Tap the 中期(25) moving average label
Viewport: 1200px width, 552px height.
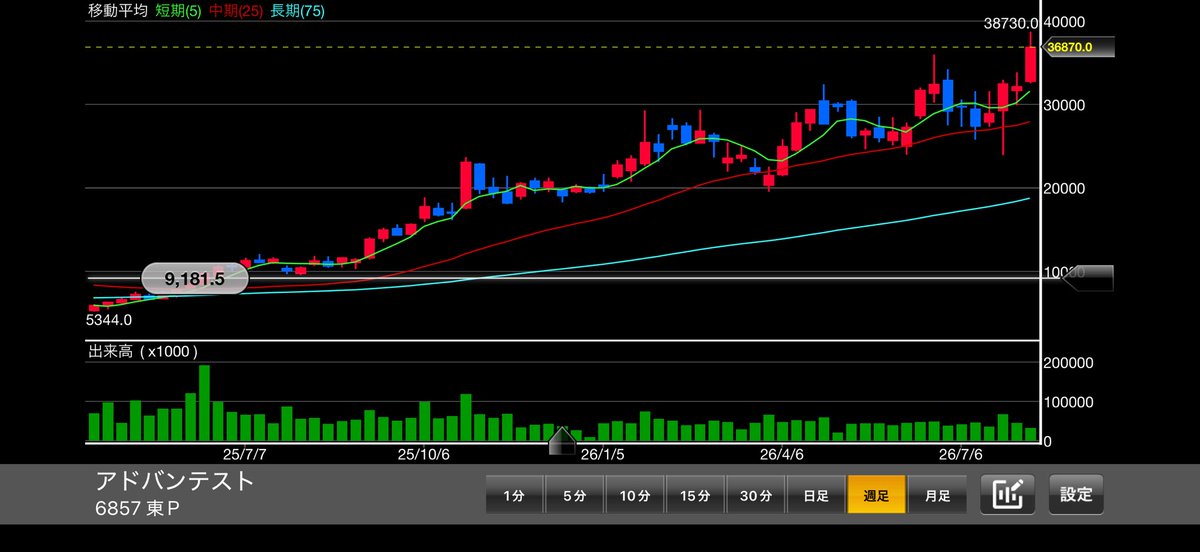pos(235,11)
